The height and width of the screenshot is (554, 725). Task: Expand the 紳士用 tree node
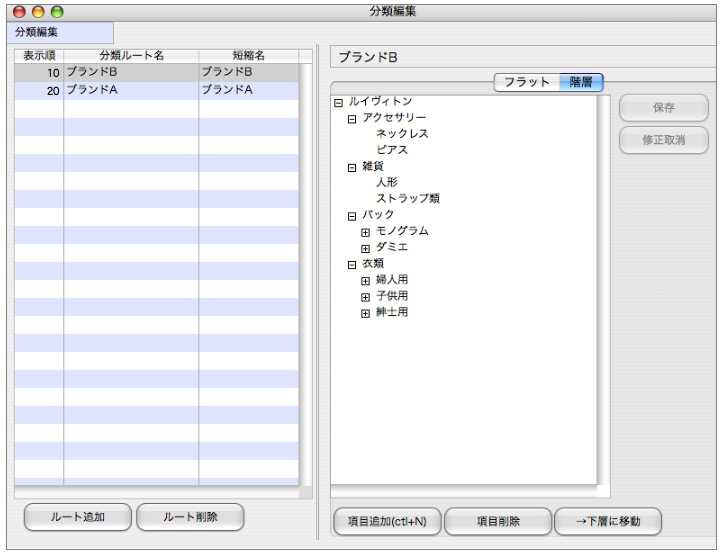pos(365,313)
